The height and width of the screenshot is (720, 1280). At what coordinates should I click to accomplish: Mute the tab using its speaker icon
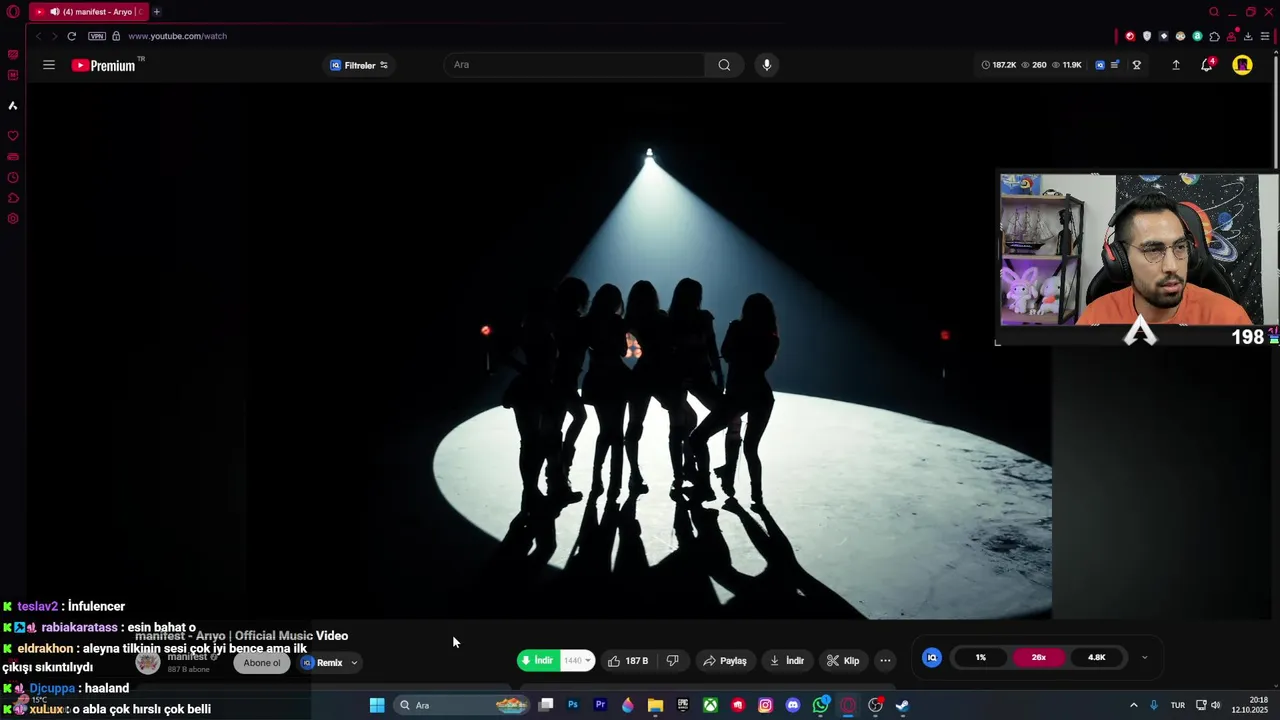(x=55, y=12)
